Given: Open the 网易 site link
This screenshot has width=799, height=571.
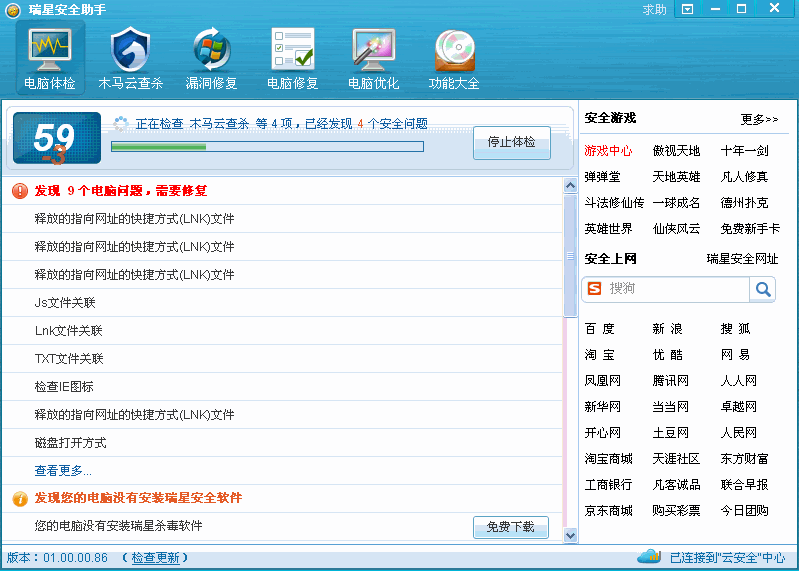Looking at the screenshot, I should (736, 355).
